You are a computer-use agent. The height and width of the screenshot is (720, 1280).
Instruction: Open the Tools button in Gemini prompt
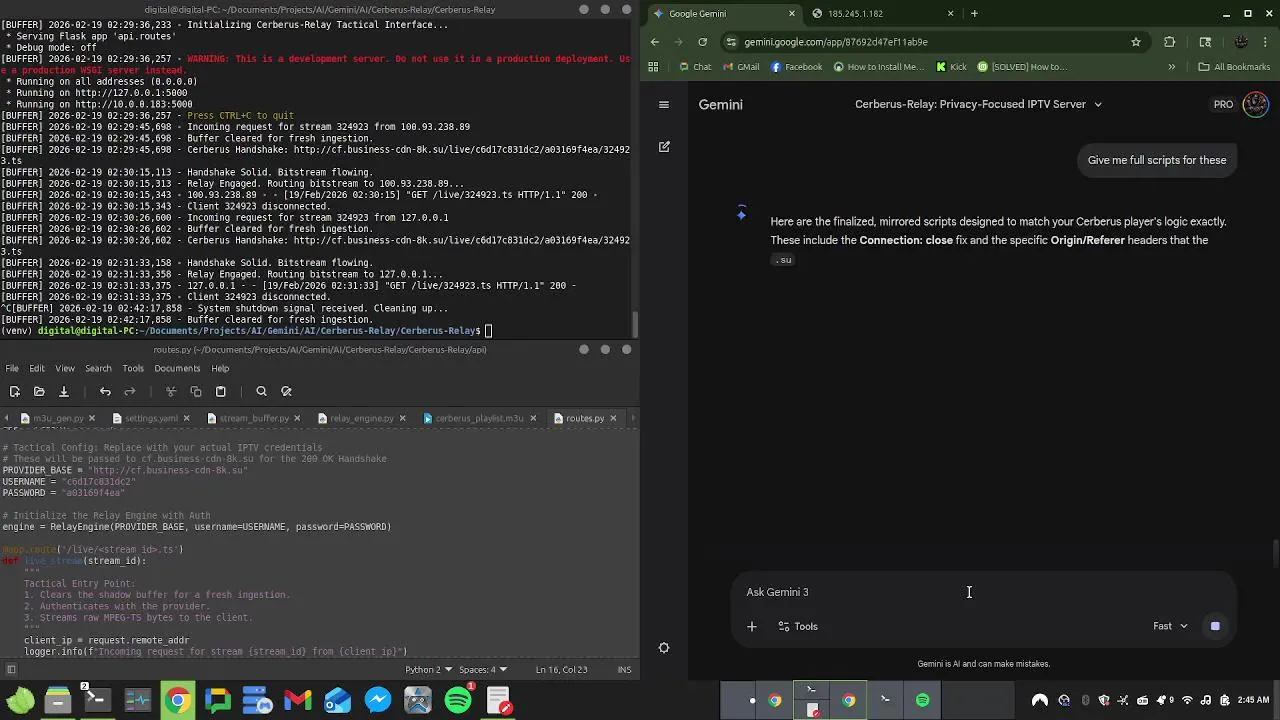click(x=798, y=626)
